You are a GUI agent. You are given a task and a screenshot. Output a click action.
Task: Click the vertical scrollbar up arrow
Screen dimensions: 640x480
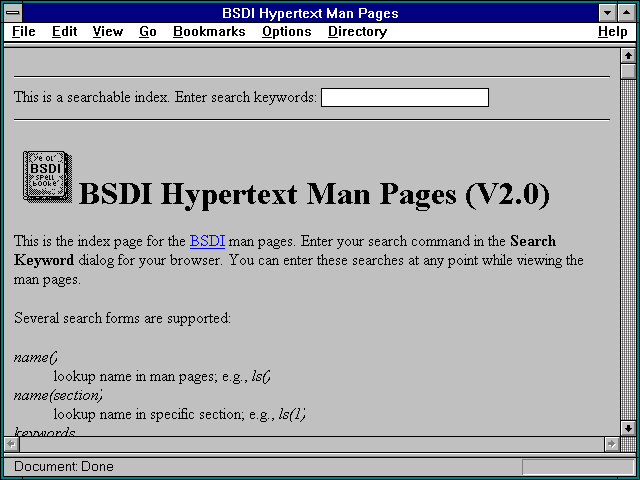[628, 56]
